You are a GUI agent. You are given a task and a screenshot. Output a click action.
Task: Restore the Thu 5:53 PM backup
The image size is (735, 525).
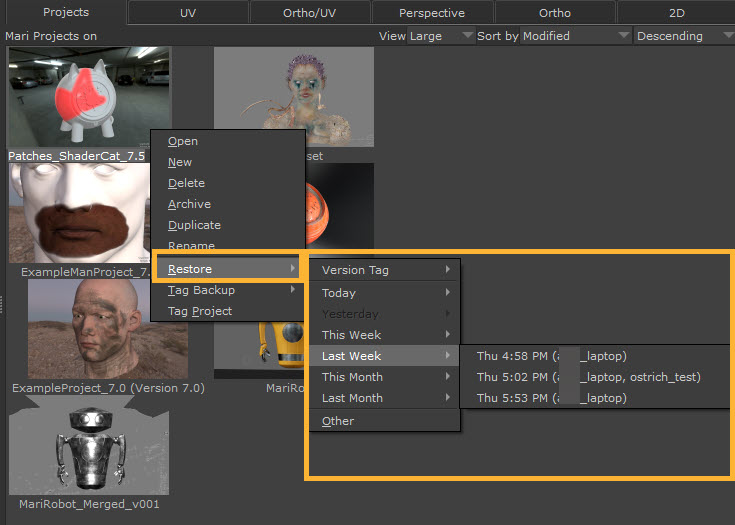[551, 398]
